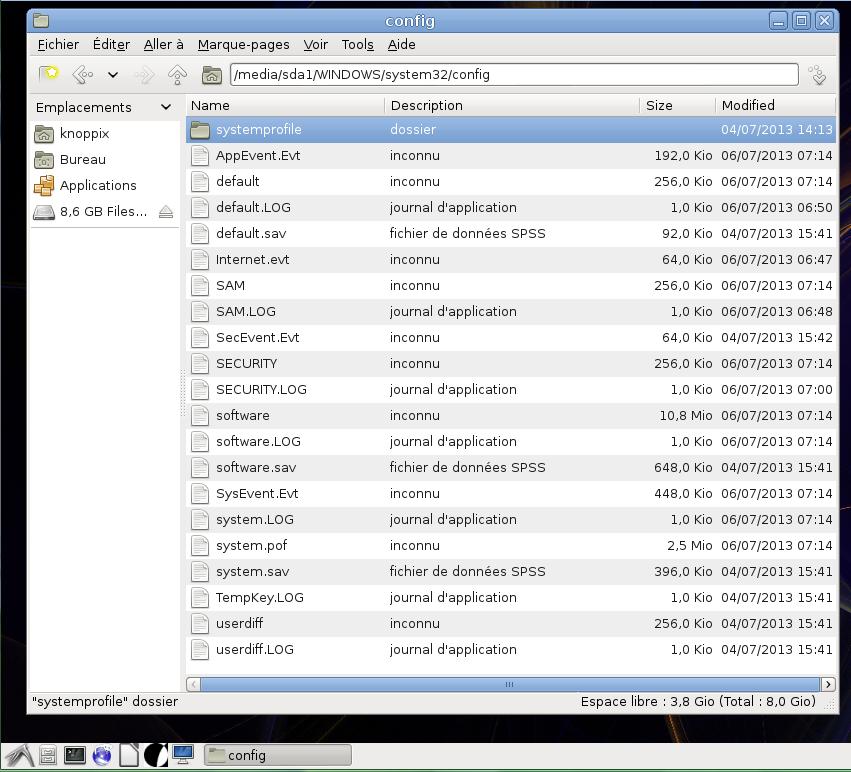Click the config window taskbar button
851x772 pixels.
point(278,755)
